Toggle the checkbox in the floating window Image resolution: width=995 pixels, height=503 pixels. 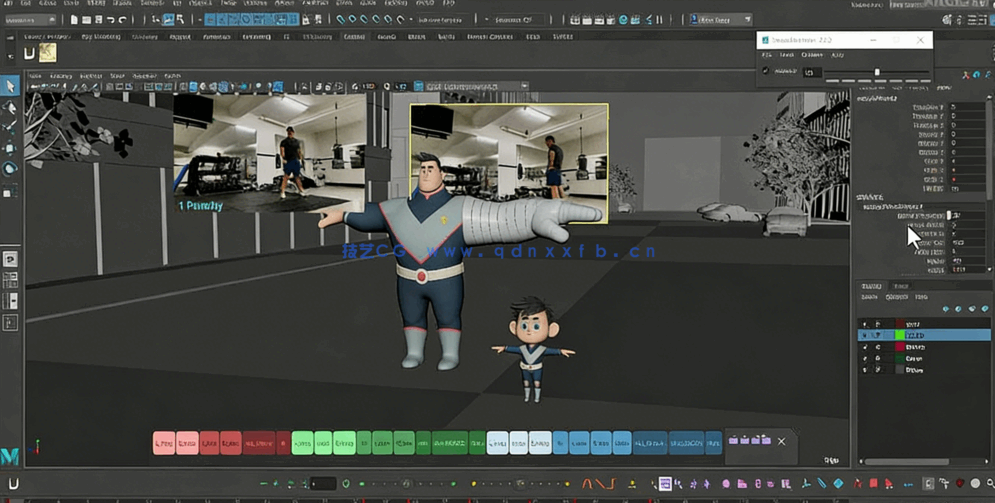click(x=767, y=71)
